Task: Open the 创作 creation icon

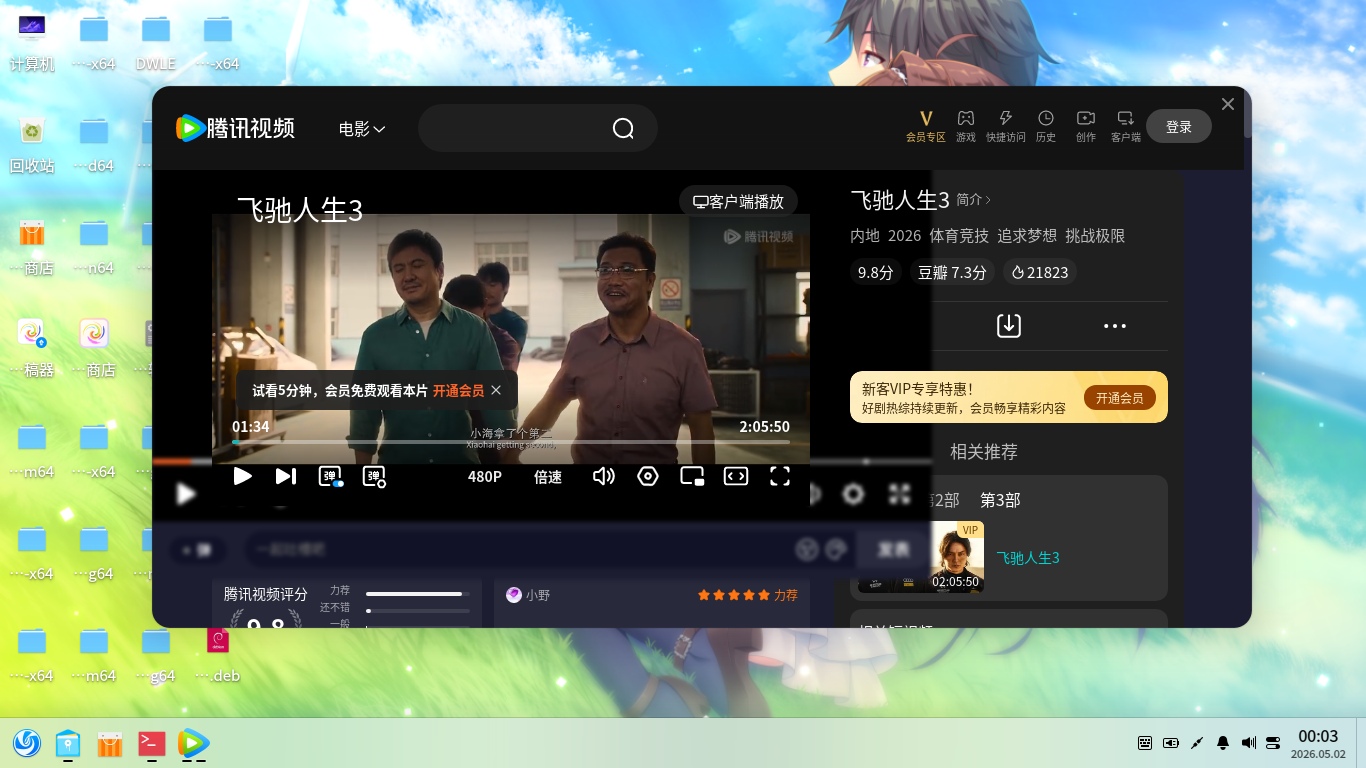Action: tap(1086, 126)
